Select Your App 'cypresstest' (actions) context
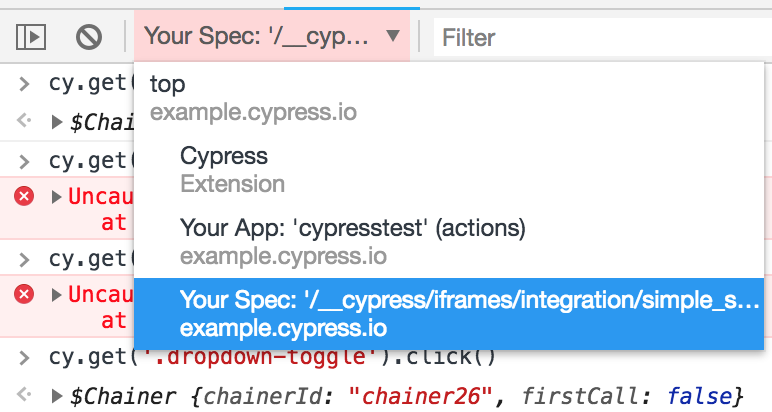The image size is (772, 412). [449, 242]
